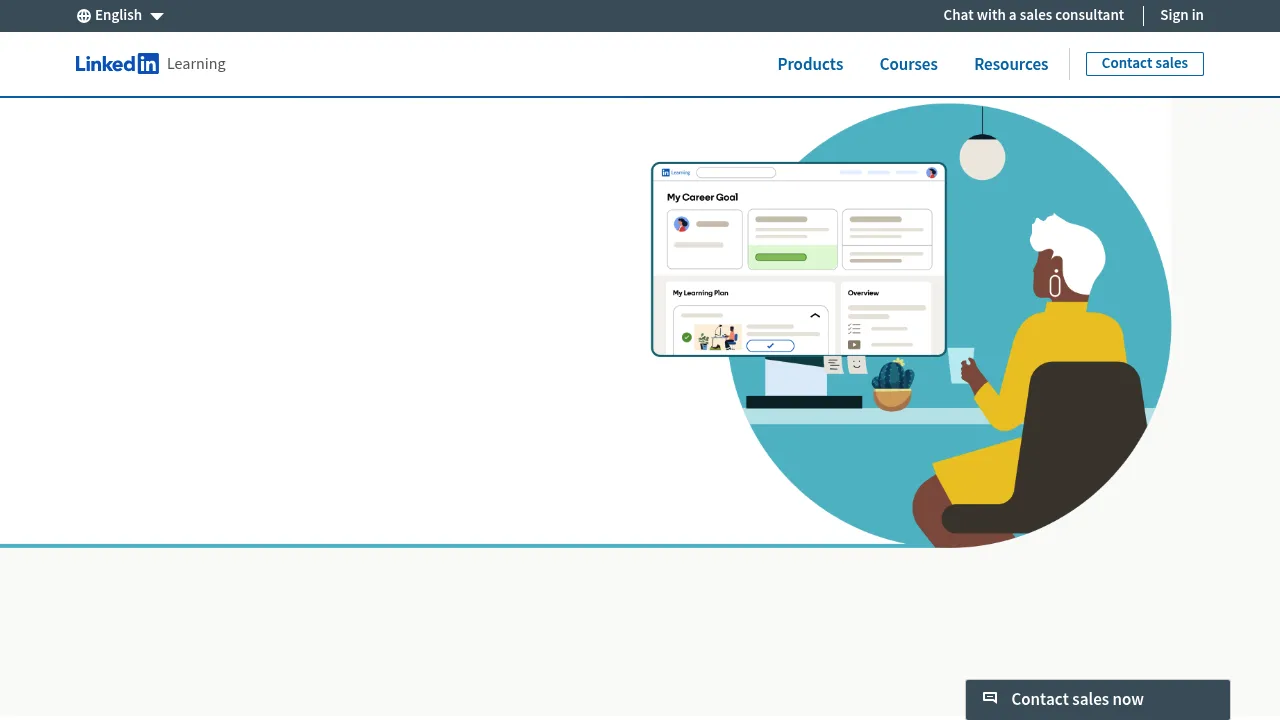This screenshot has height=720, width=1280.
Task: Open the English language selector label
Action: click(x=118, y=15)
